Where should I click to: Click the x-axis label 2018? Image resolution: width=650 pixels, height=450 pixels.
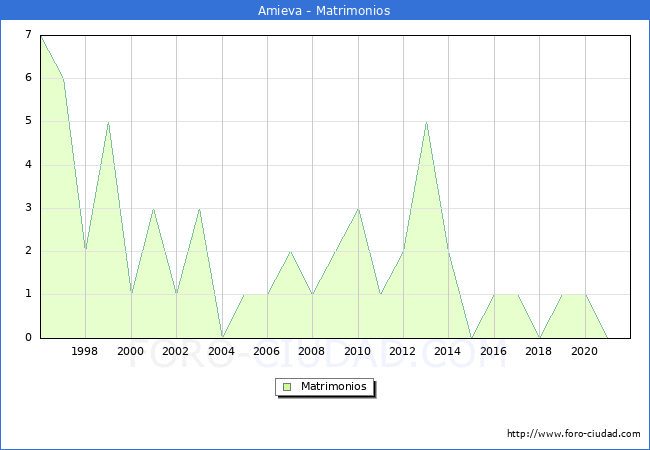tap(538, 351)
